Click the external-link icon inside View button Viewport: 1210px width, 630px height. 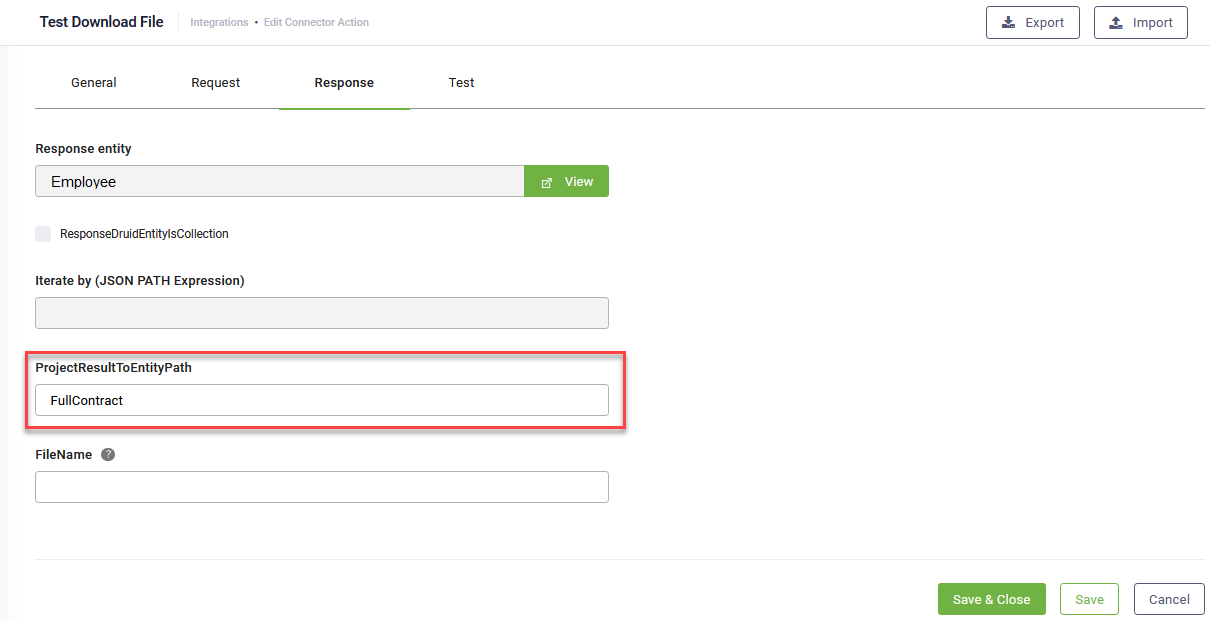coord(545,181)
